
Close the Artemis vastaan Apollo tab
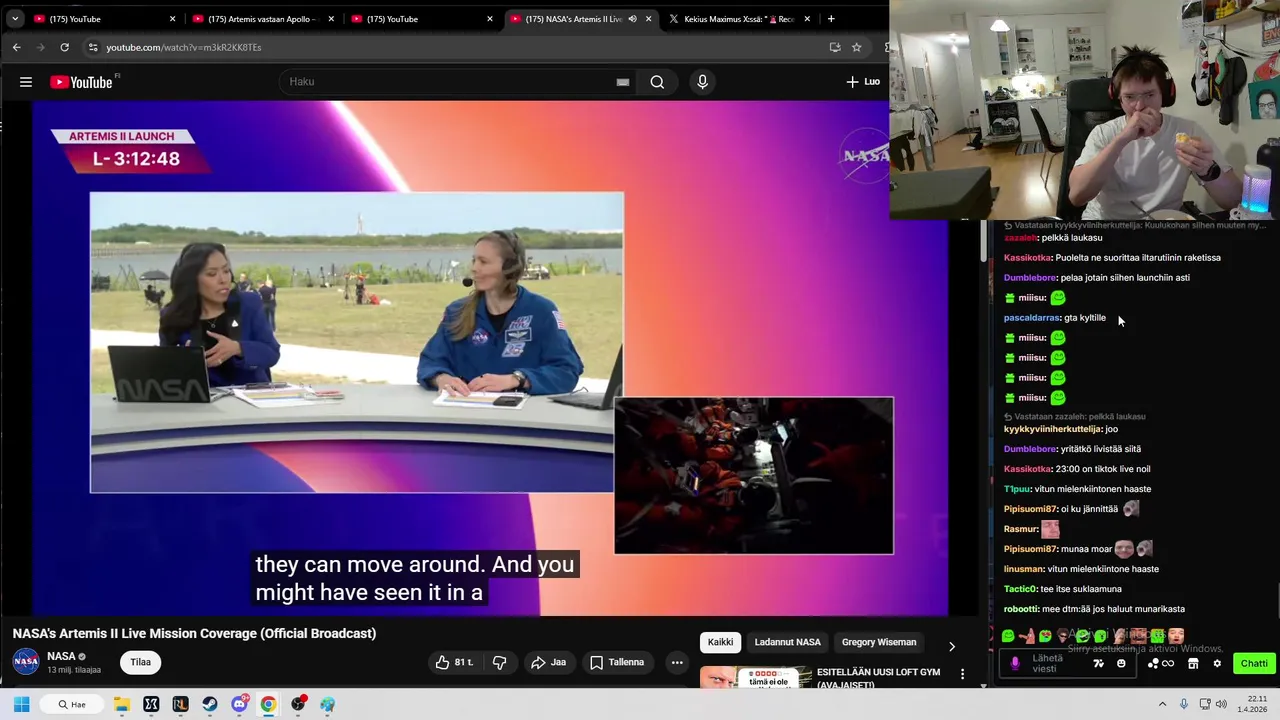pyautogui.click(x=331, y=19)
